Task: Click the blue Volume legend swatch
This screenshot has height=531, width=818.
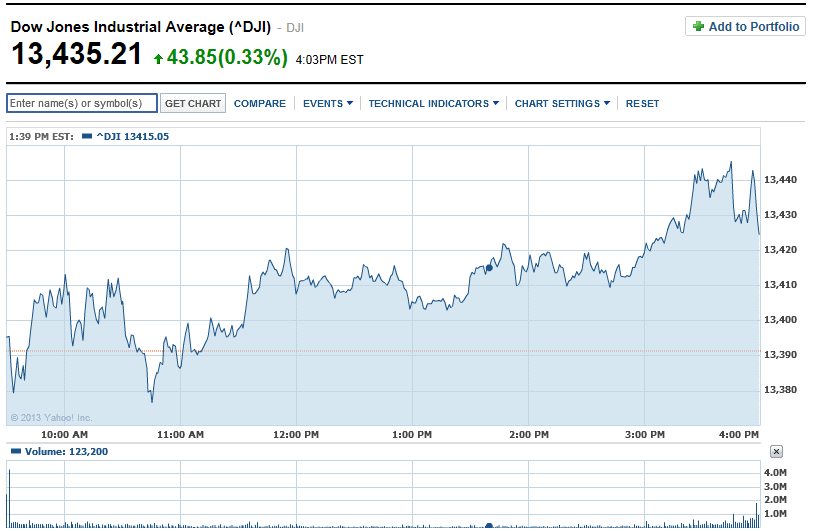Action: pos(16,451)
